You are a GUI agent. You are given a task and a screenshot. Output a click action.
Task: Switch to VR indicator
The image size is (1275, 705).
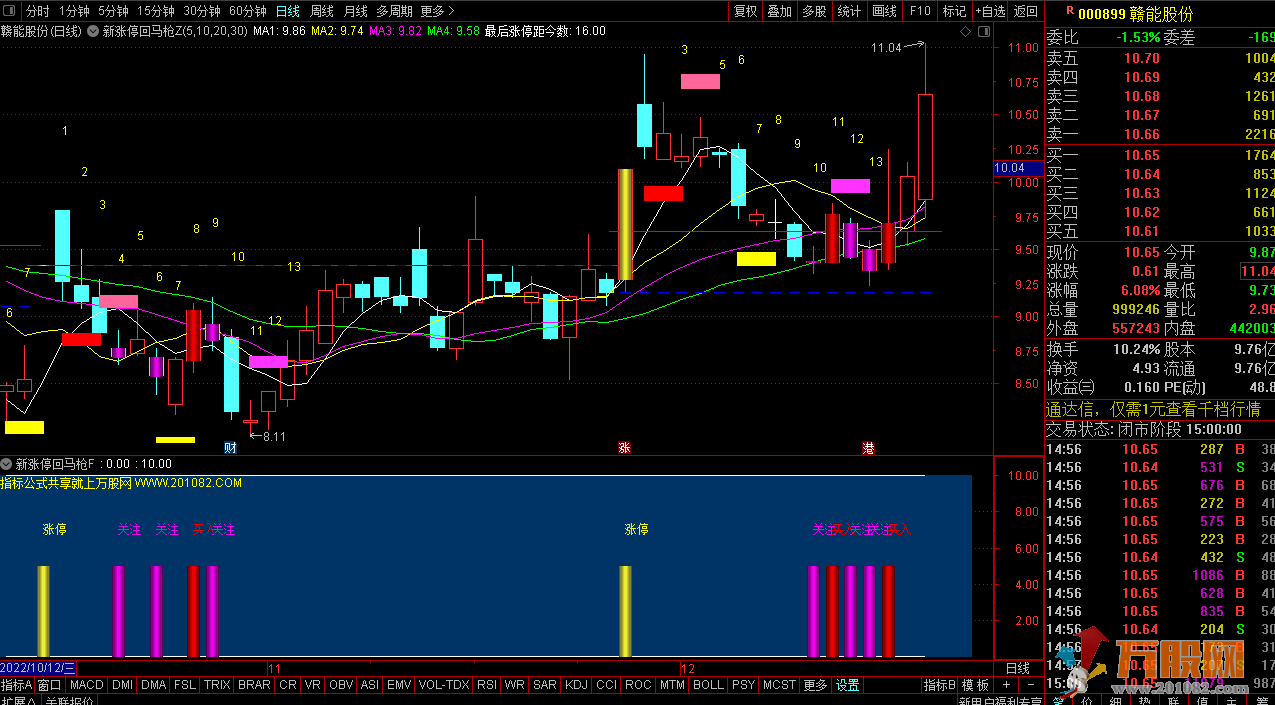[x=313, y=685]
